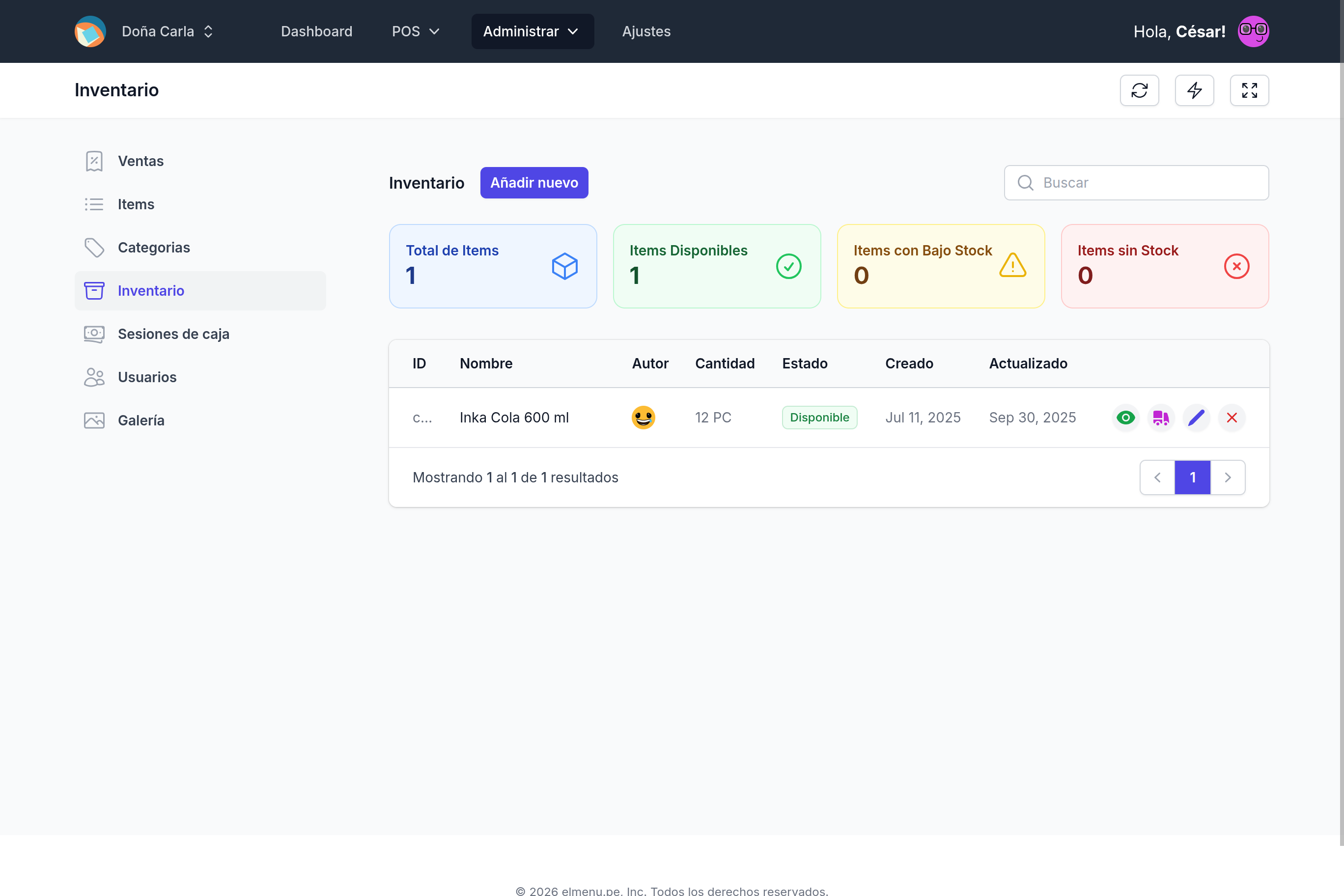The height and width of the screenshot is (896, 1344).
Task: Click the elmenu logo icon
Action: [90, 31]
